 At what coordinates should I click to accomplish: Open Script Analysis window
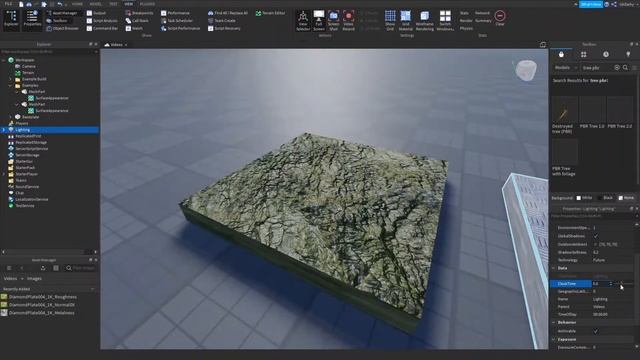coord(102,20)
